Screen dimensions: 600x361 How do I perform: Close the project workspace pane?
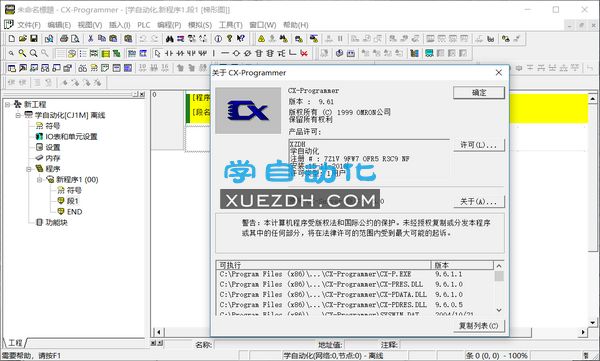142,94
